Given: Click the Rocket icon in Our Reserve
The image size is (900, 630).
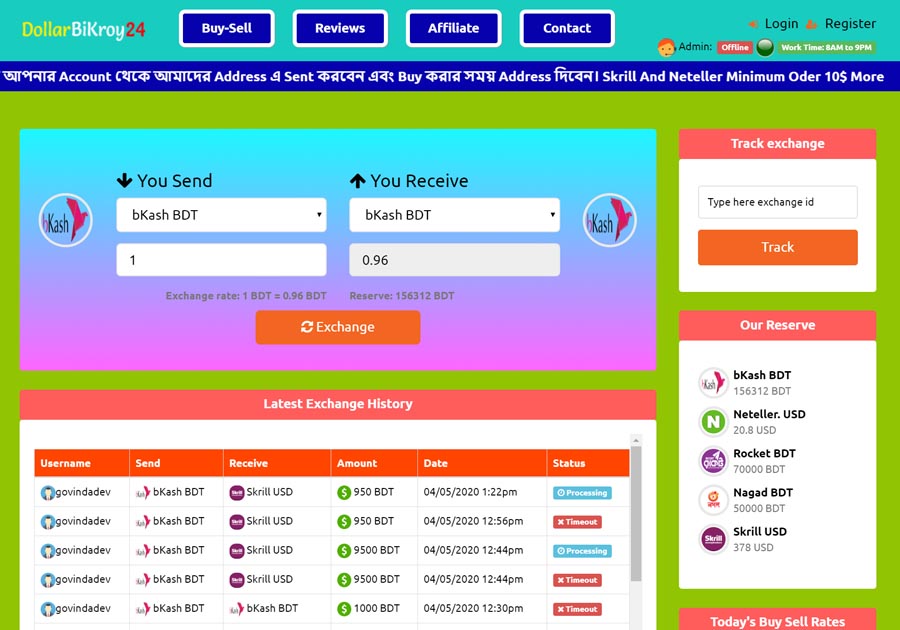Looking at the screenshot, I should coord(713,461).
